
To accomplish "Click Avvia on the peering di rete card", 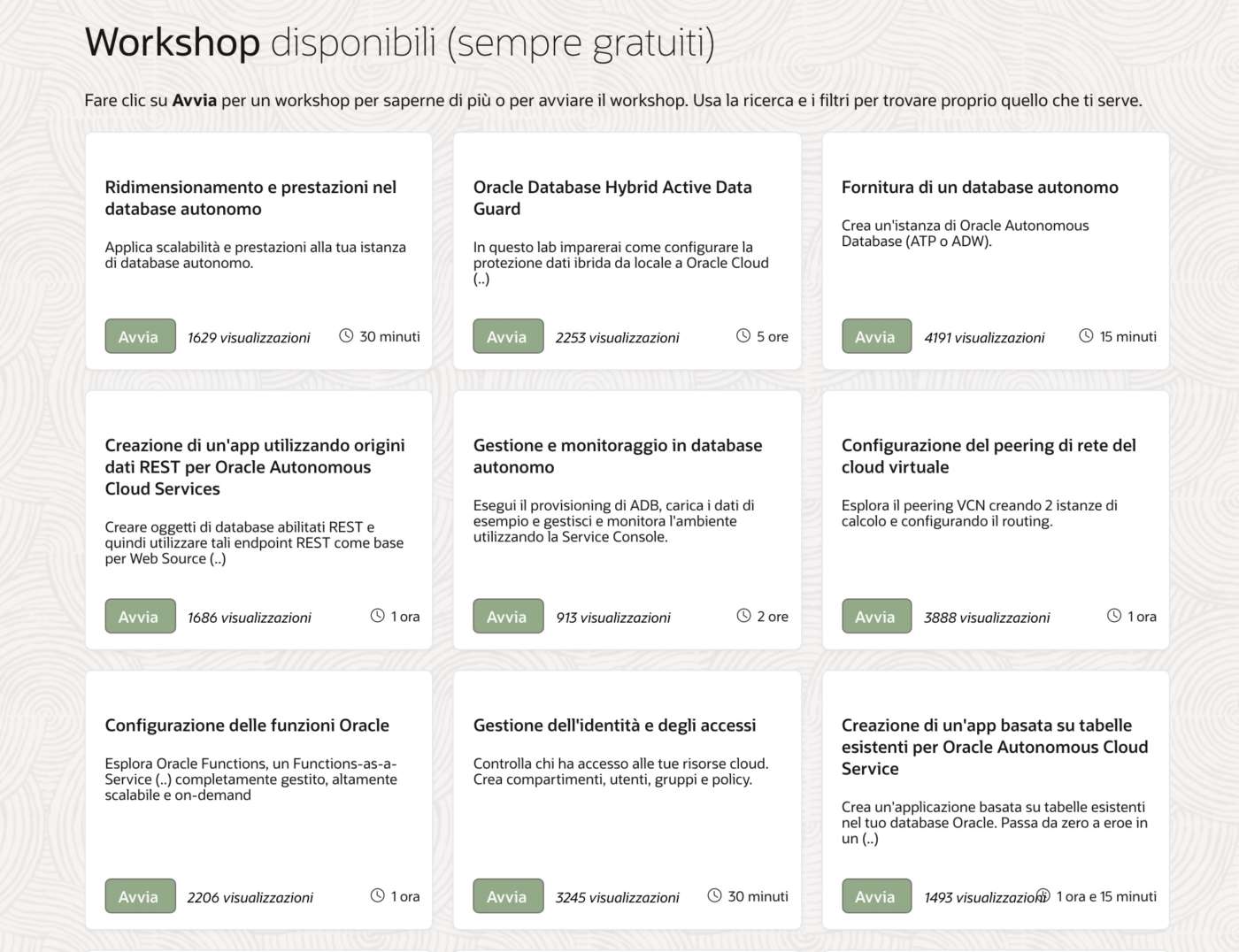I will (876, 616).
